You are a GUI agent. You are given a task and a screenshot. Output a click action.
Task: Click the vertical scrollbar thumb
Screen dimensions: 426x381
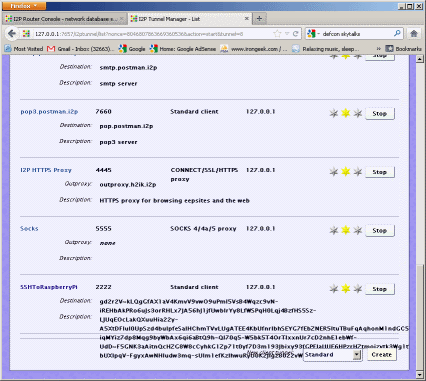click(420, 317)
